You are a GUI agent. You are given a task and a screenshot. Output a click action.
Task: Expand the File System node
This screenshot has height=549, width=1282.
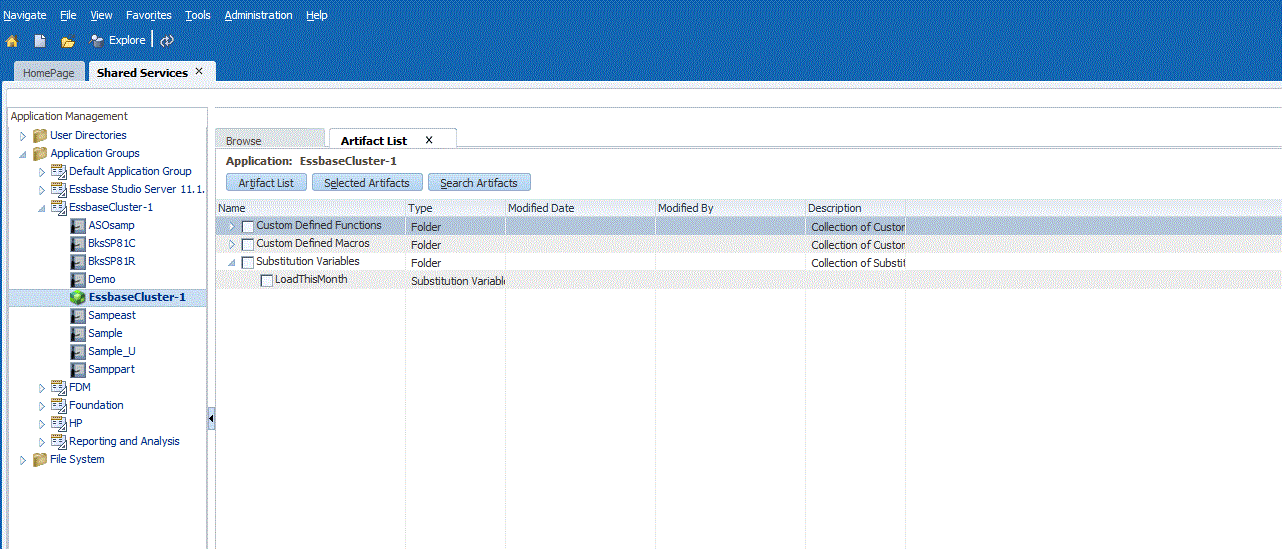23,460
